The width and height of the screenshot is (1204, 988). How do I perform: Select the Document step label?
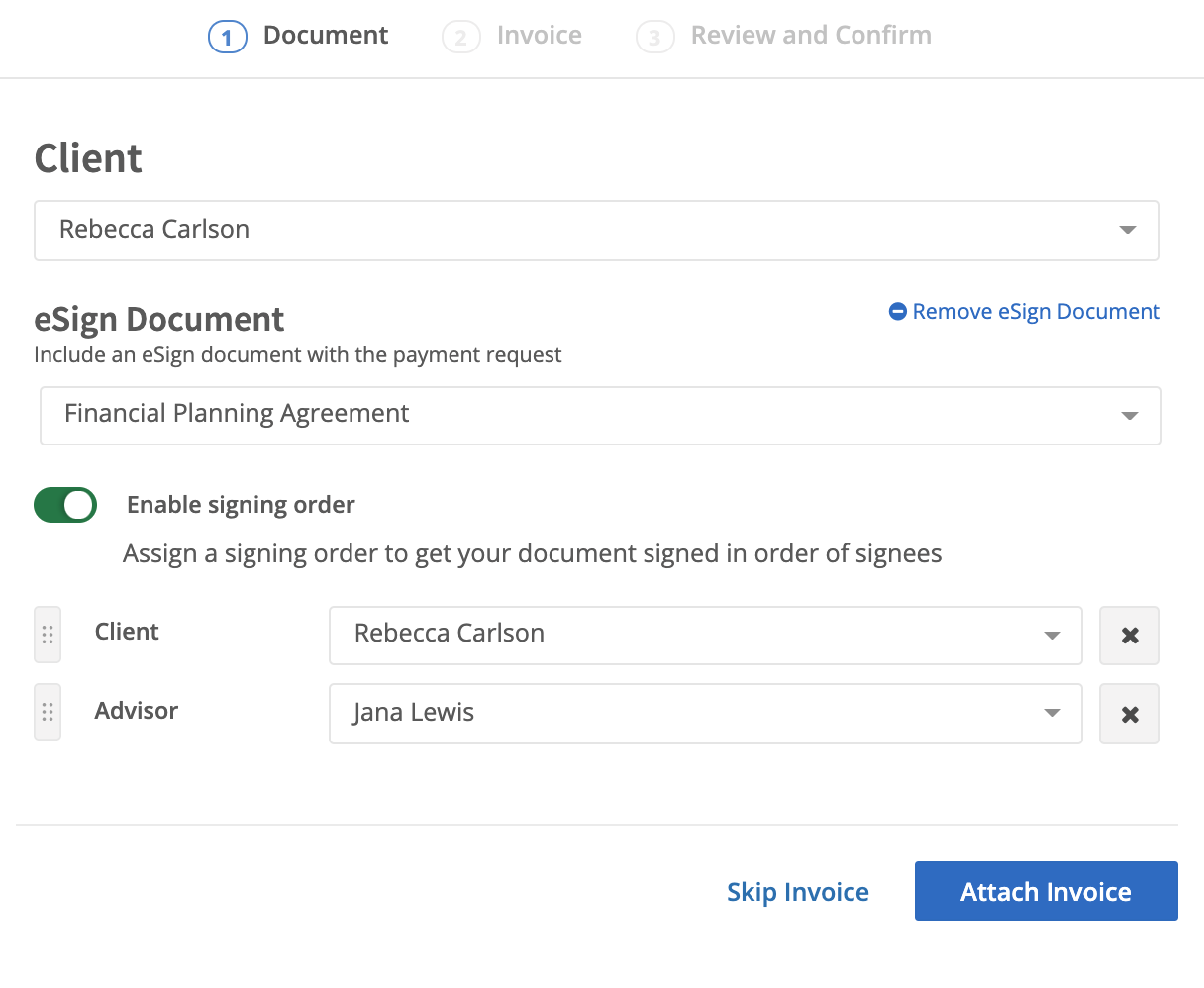coord(326,36)
